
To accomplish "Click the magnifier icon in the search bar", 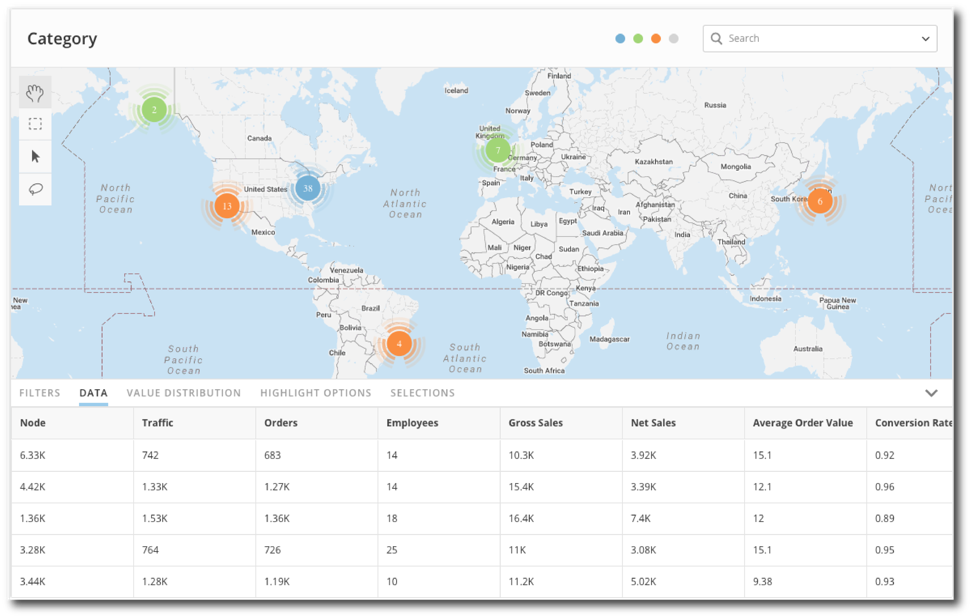I will tap(716, 38).
